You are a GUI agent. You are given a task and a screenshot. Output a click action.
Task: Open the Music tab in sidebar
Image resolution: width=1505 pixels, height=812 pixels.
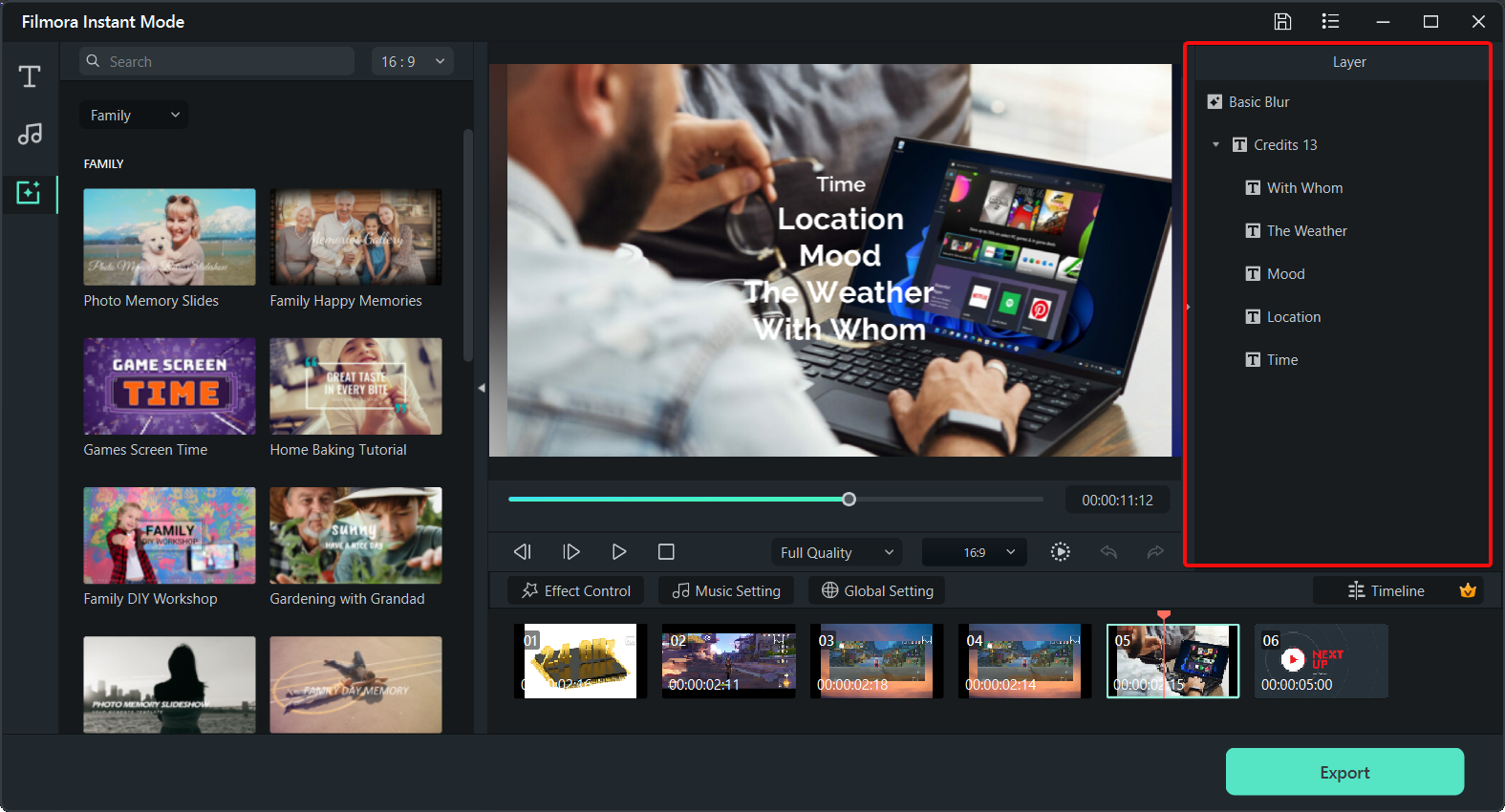pos(30,134)
